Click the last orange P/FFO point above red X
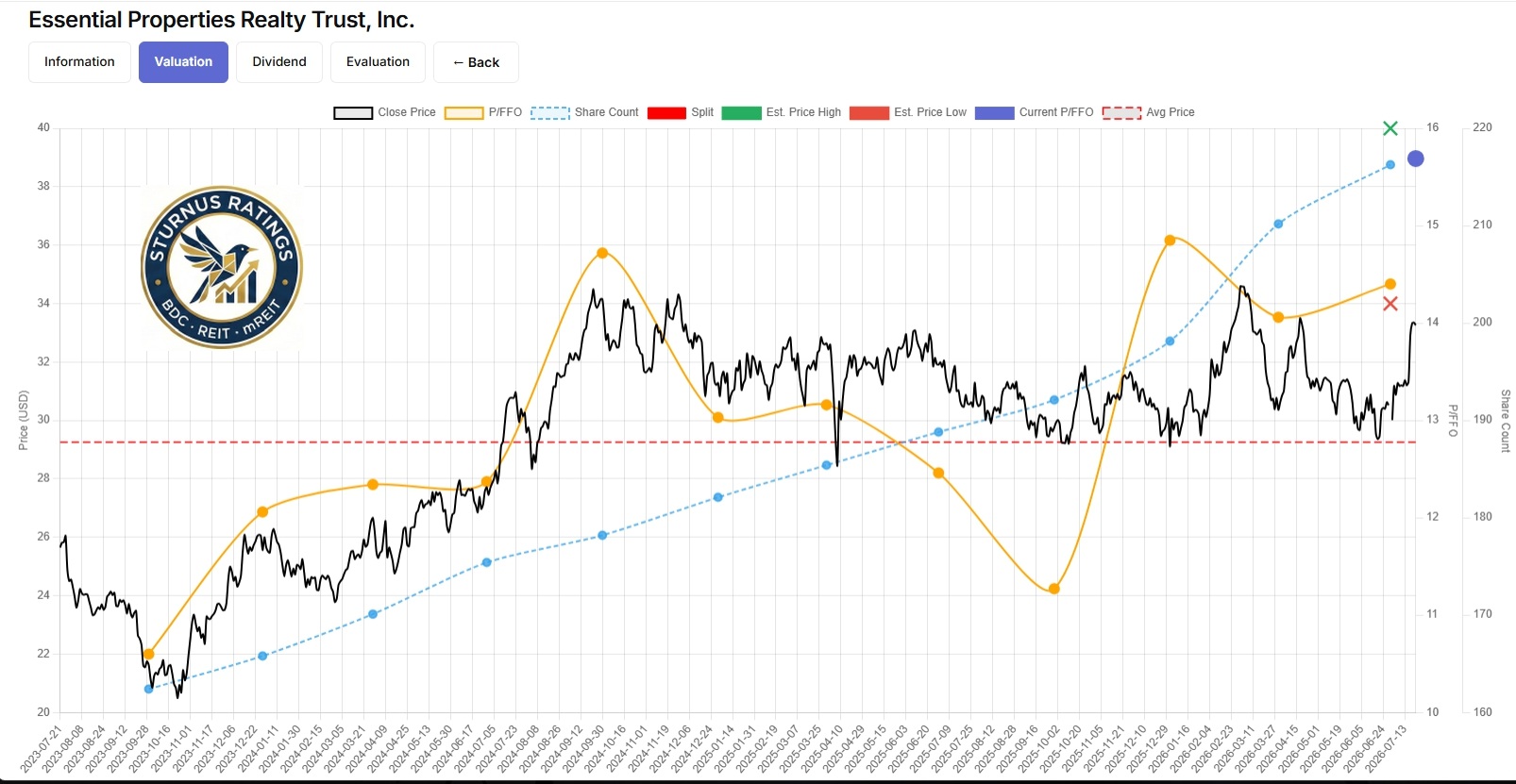1516x784 pixels. click(x=1390, y=284)
